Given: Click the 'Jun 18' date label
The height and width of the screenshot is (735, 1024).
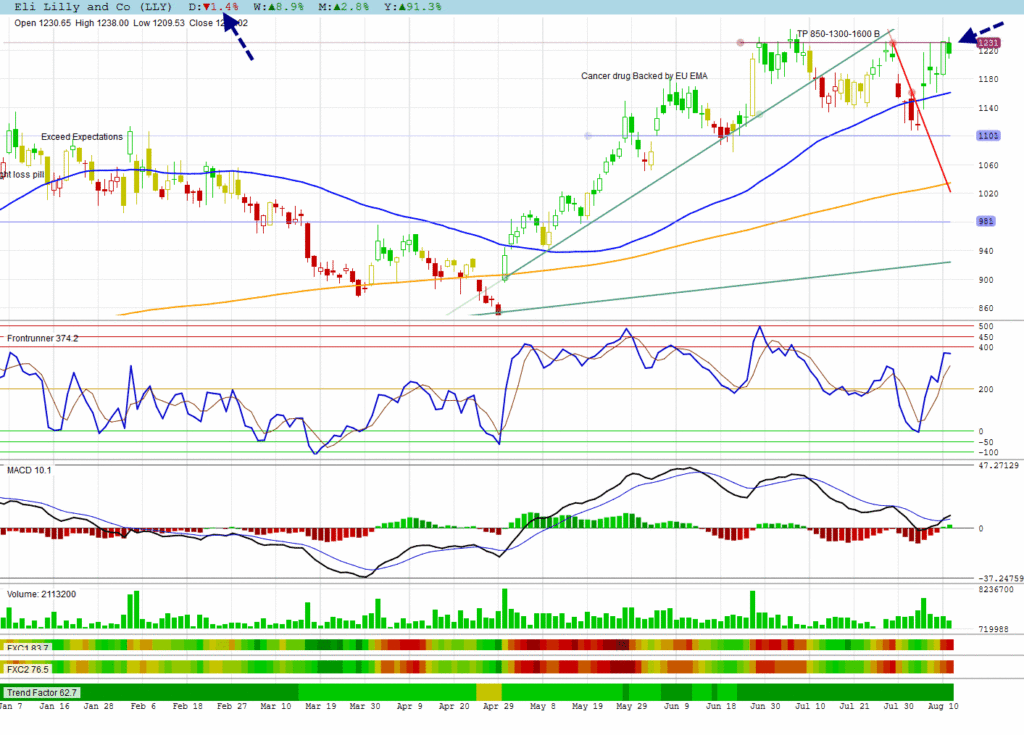Looking at the screenshot, I should click(721, 706).
